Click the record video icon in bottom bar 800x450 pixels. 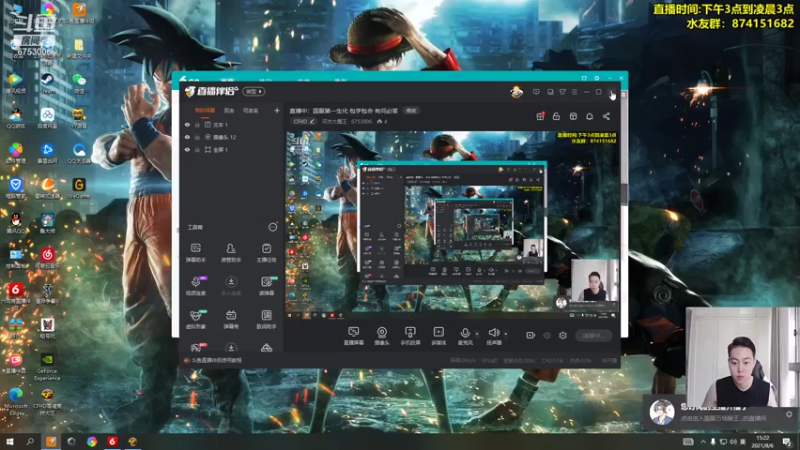coord(531,335)
